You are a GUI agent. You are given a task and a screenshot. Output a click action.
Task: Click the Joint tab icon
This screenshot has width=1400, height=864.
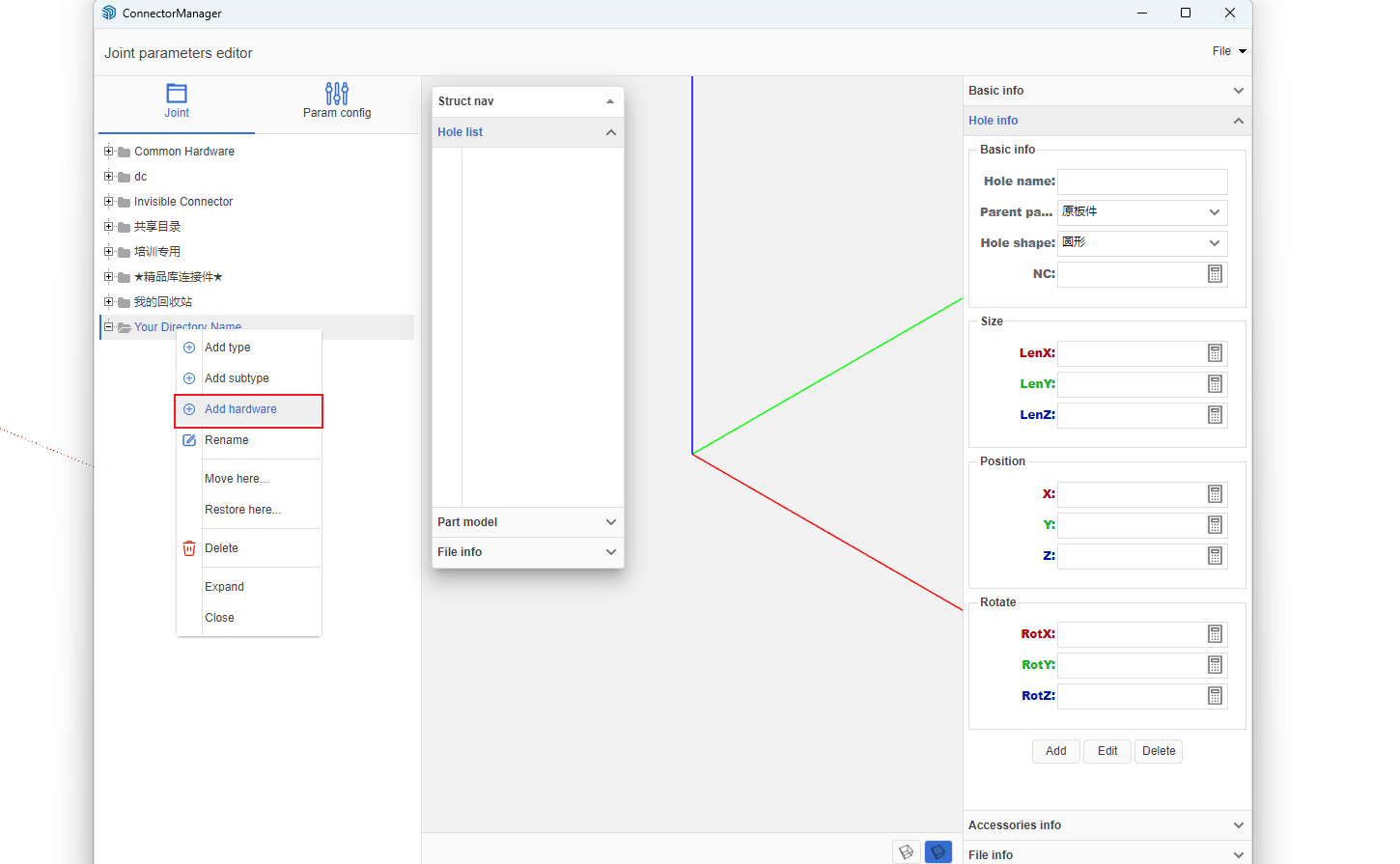[x=177, y=94]
